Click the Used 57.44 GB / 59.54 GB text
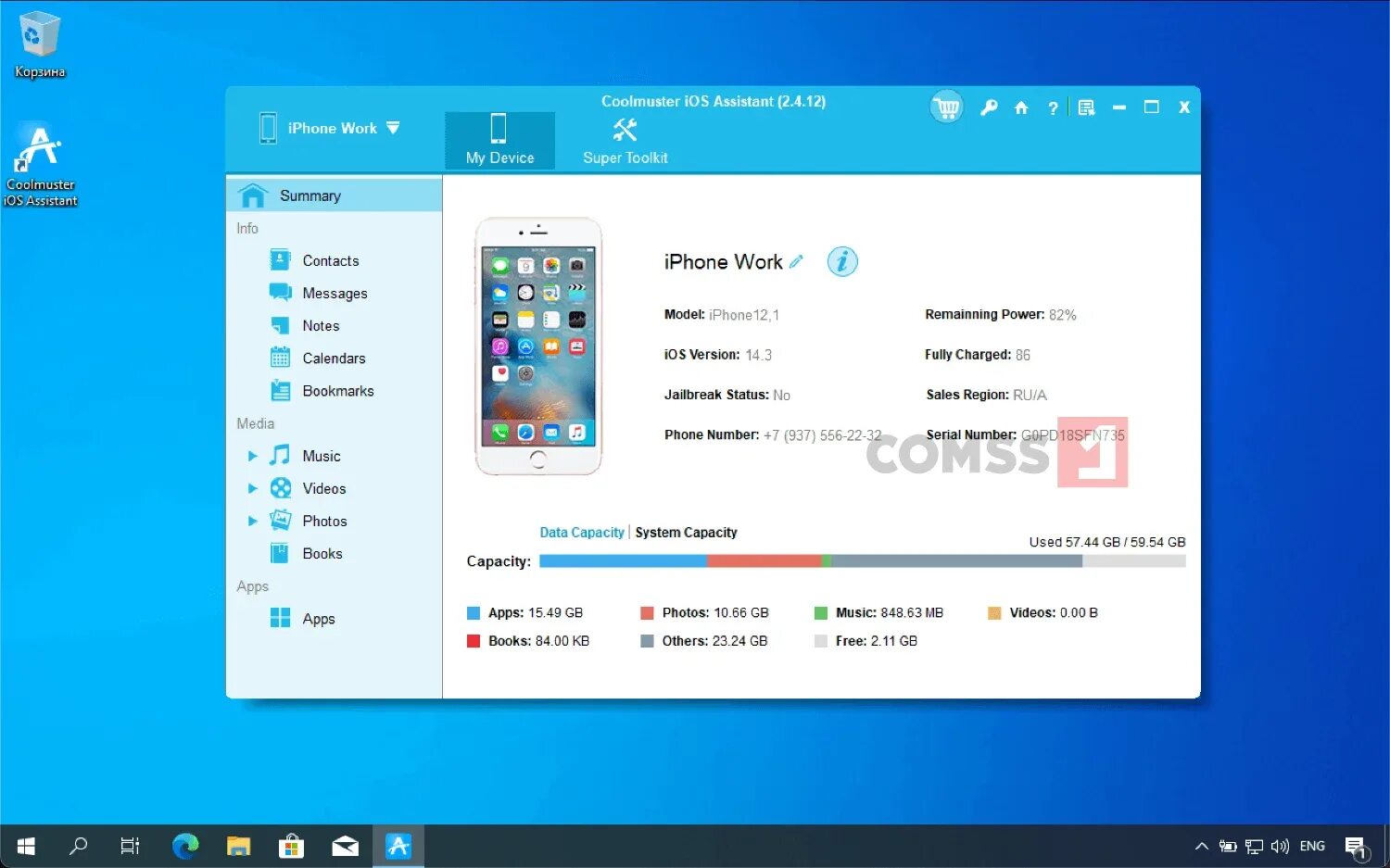The width and height of the screenshot is (1390, 868). pyautogui.click(x=1107, y=542)
